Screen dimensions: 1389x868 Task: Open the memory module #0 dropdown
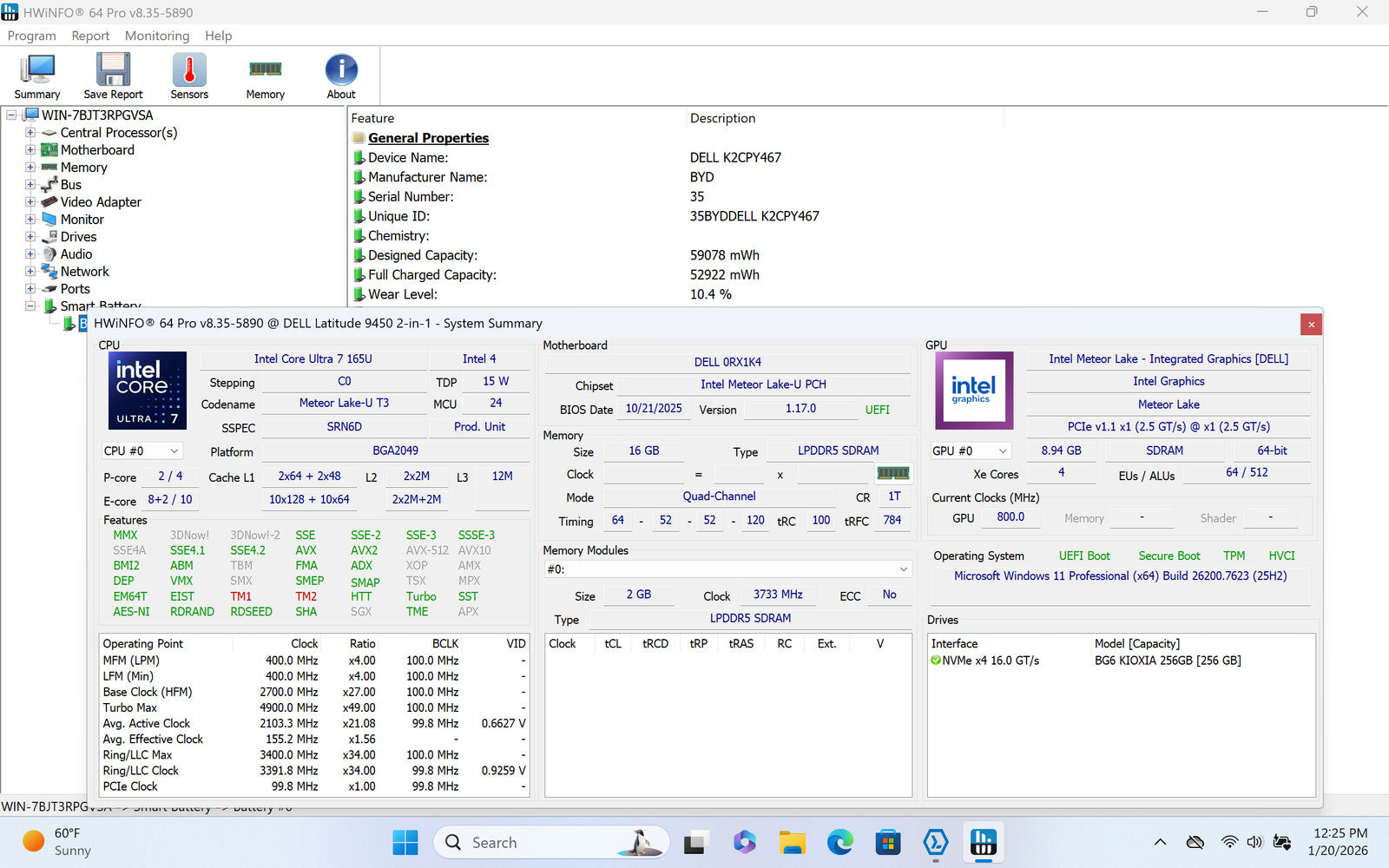727,569
